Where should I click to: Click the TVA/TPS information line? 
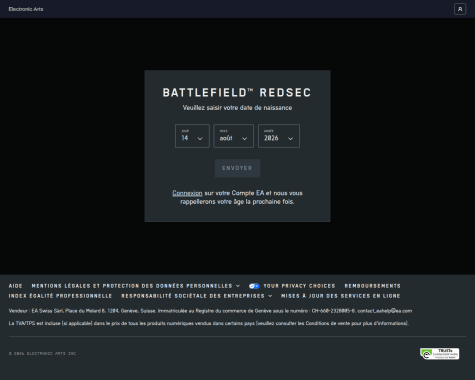click(209, 323)
